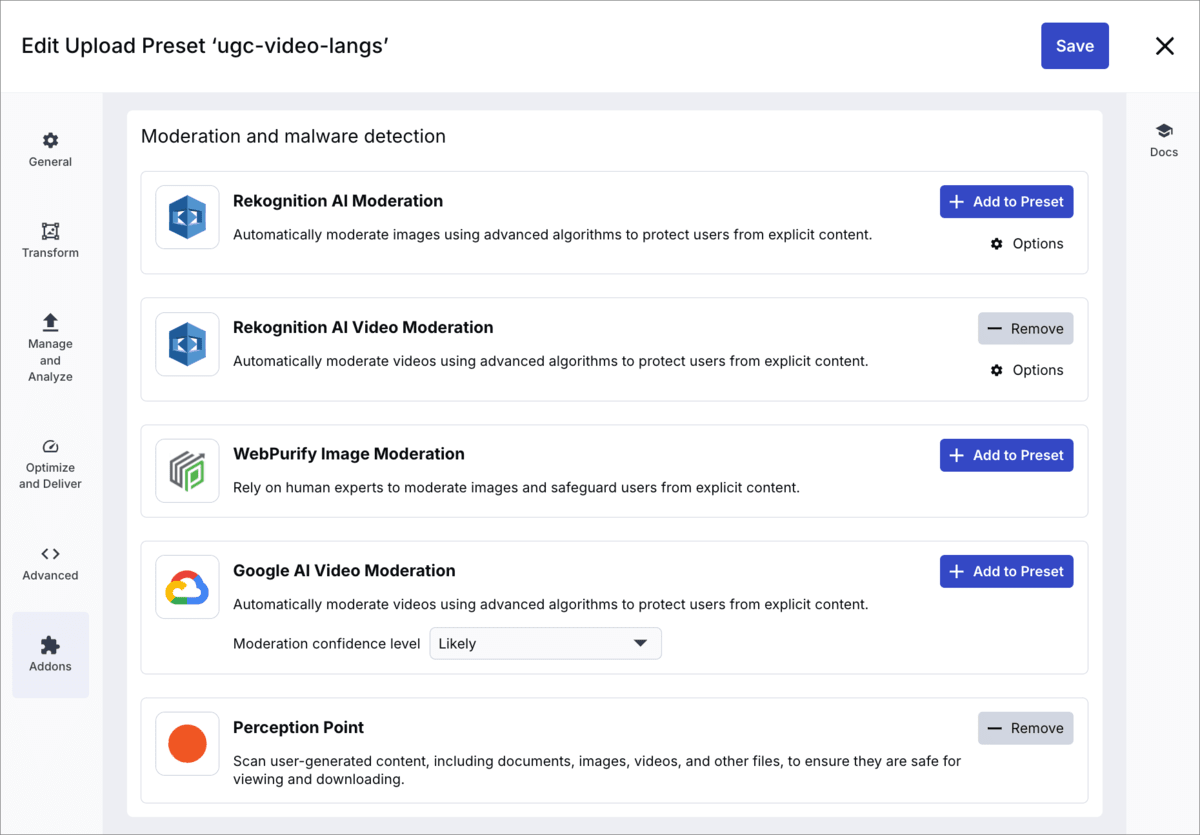The height and width of the screenshot is (835, 1200).
Task: Click the WebPurify Image Moderation logo
Action: pos(187,471)
